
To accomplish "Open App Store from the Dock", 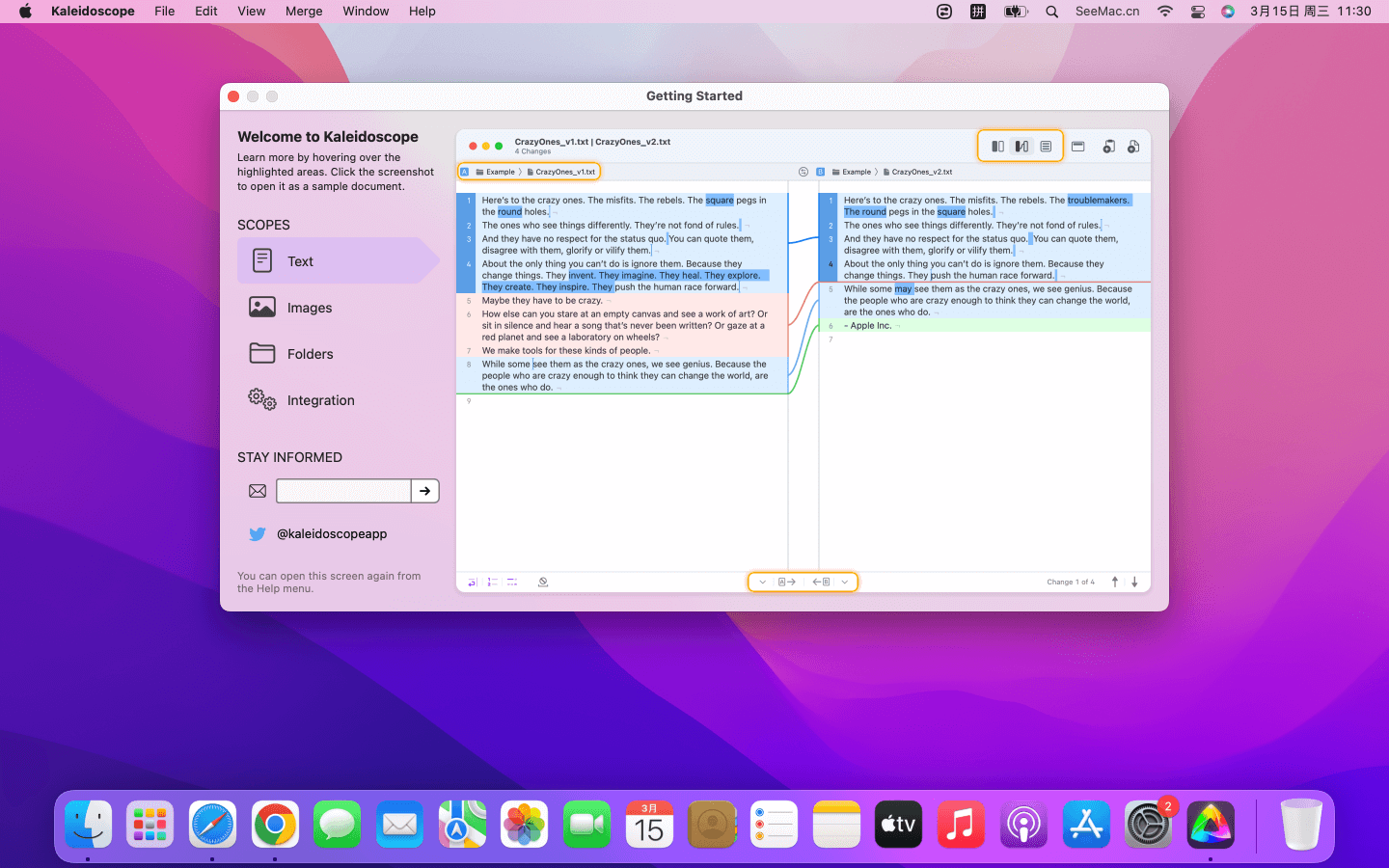I will click(x=1086, y=825).
